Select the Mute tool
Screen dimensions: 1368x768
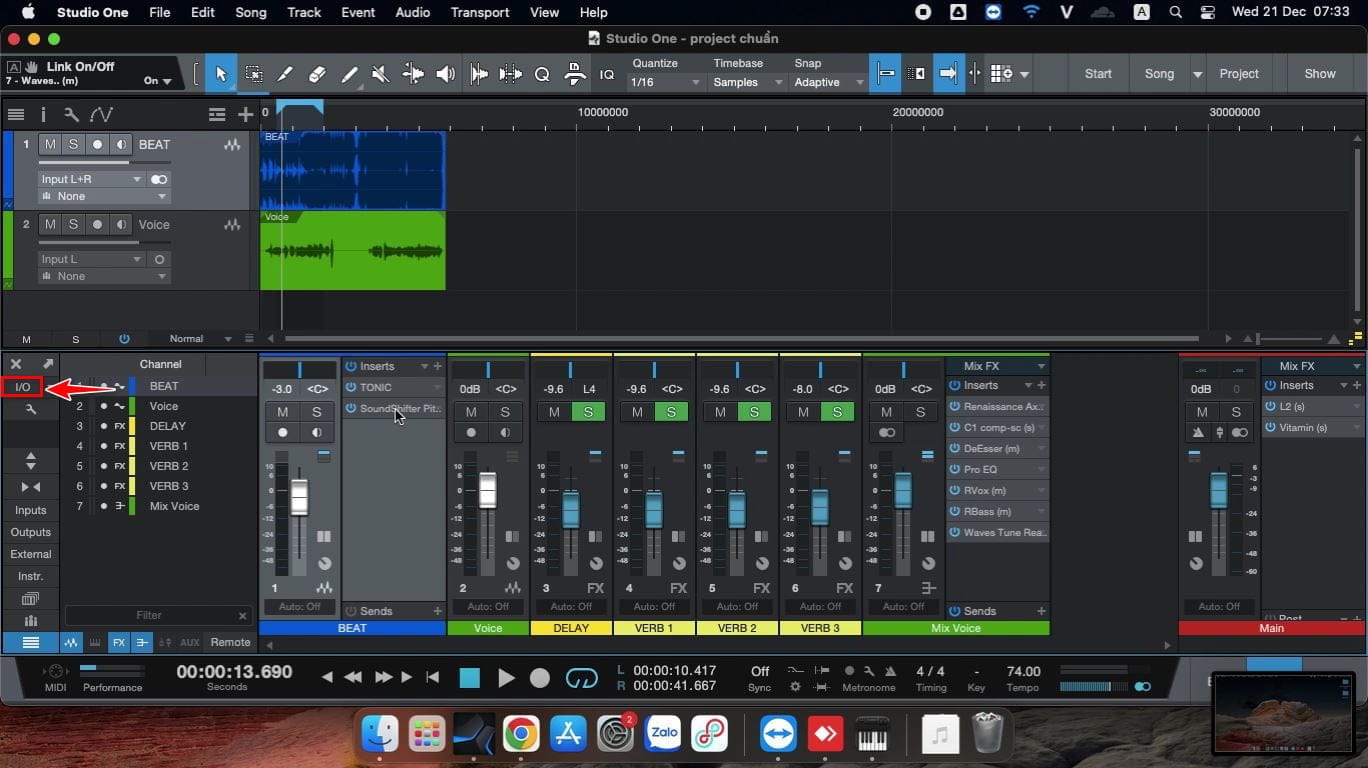(x=380, y=74)
